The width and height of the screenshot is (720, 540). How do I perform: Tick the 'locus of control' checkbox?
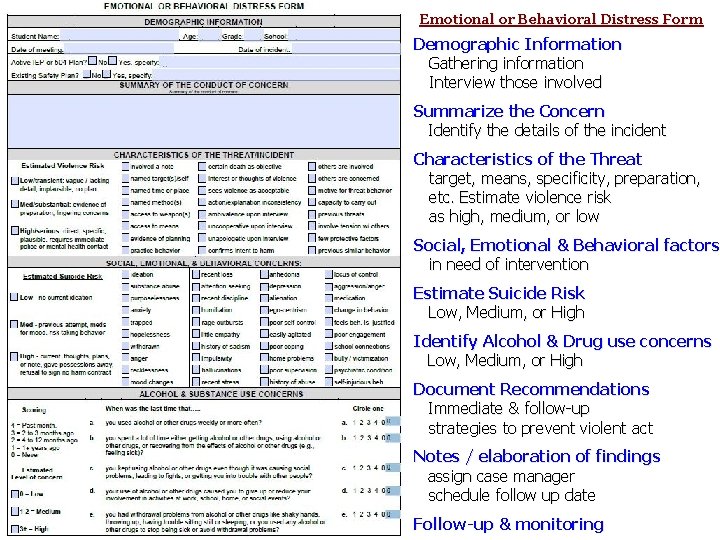329,274
